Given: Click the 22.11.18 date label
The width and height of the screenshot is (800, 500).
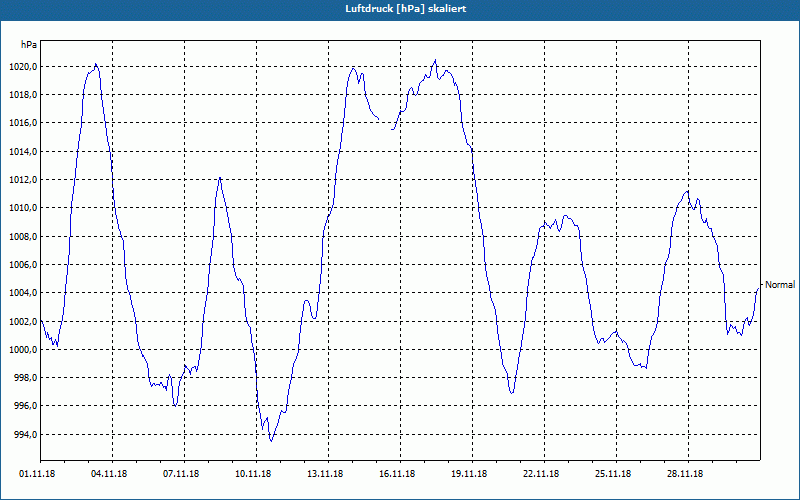Looking at the screenshot, I should click(541, 474).
